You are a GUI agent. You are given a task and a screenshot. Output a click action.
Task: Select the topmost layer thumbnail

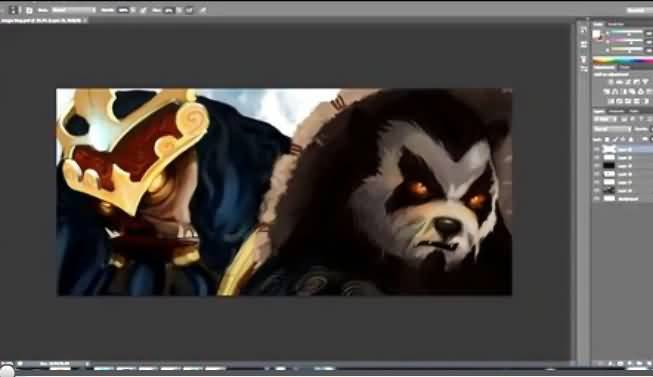point(609,149)
